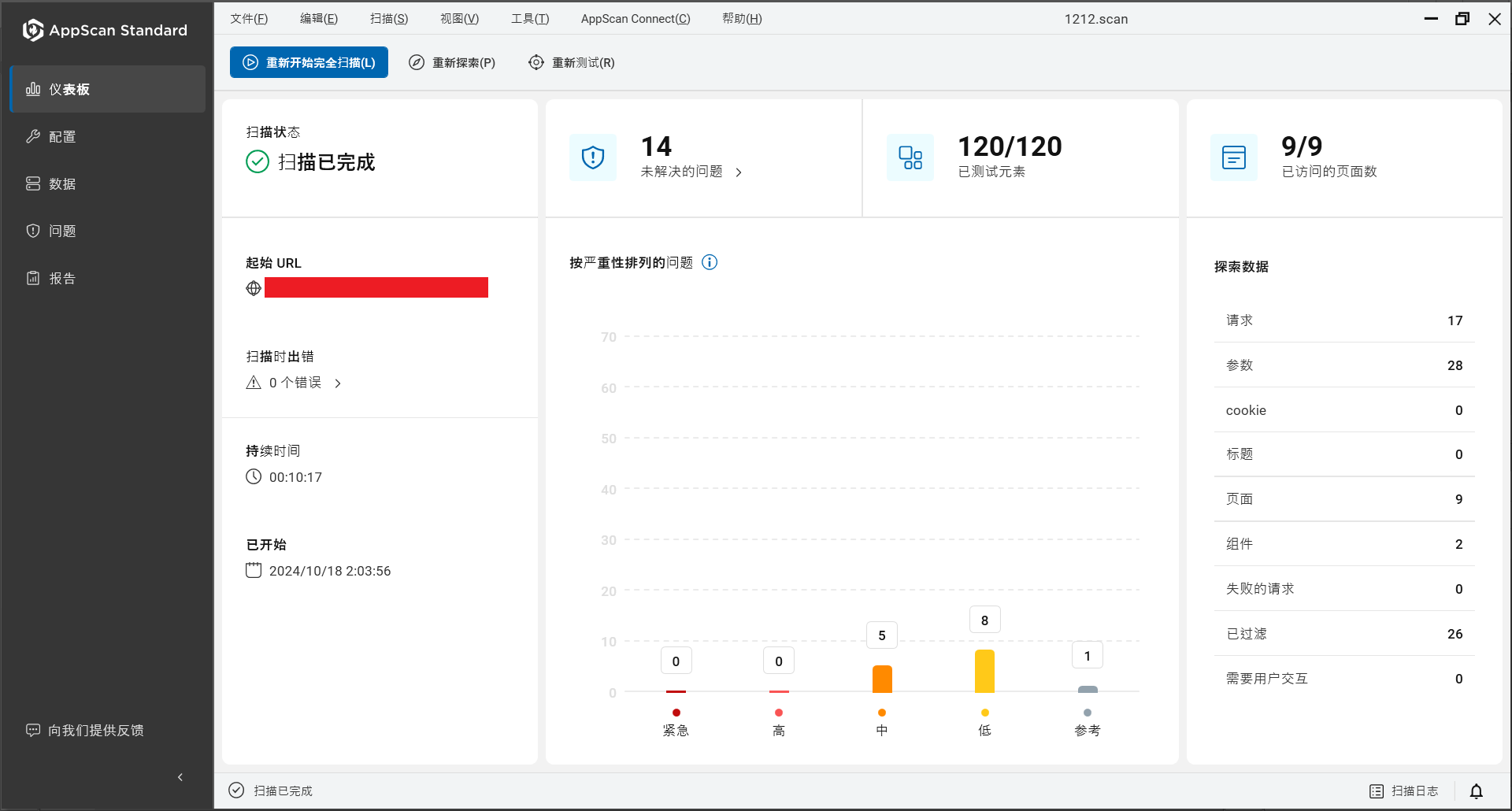1512x811 pixels.
Task: Click the 标题 row in exploration data
Action: coord(1344,454)
